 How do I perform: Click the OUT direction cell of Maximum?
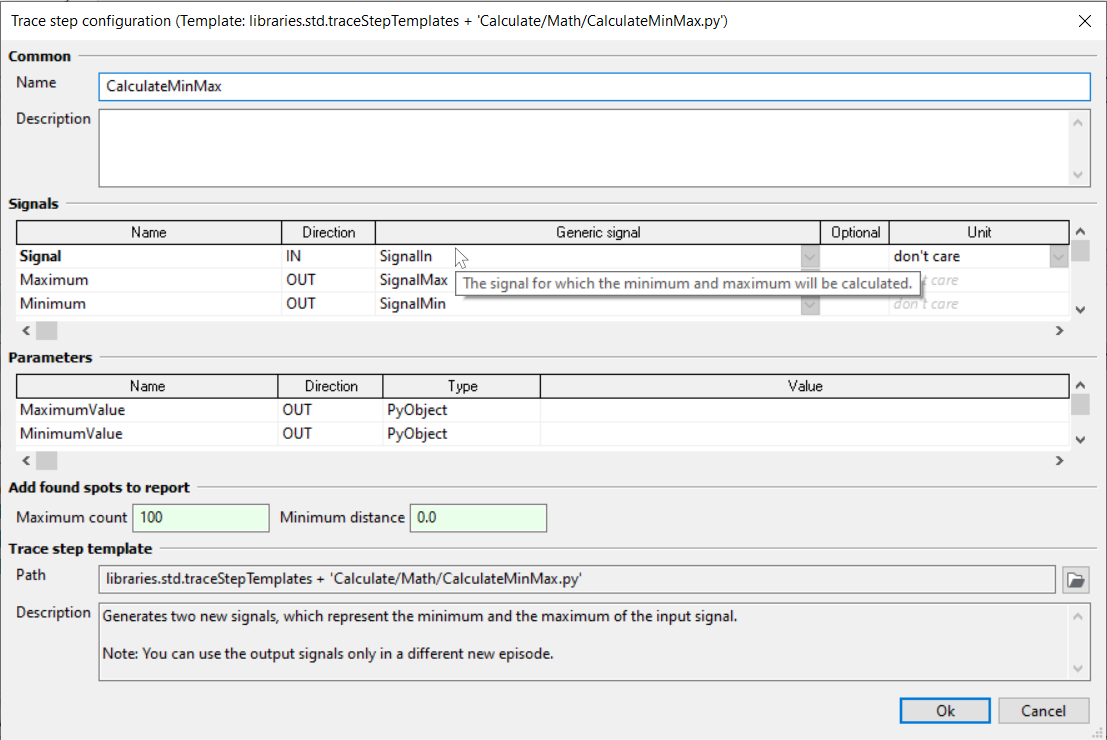328,280
